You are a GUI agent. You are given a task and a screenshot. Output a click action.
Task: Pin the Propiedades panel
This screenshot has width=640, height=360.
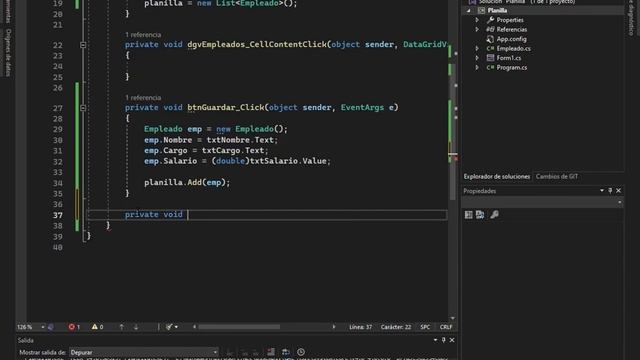click(x=610, y=191)
